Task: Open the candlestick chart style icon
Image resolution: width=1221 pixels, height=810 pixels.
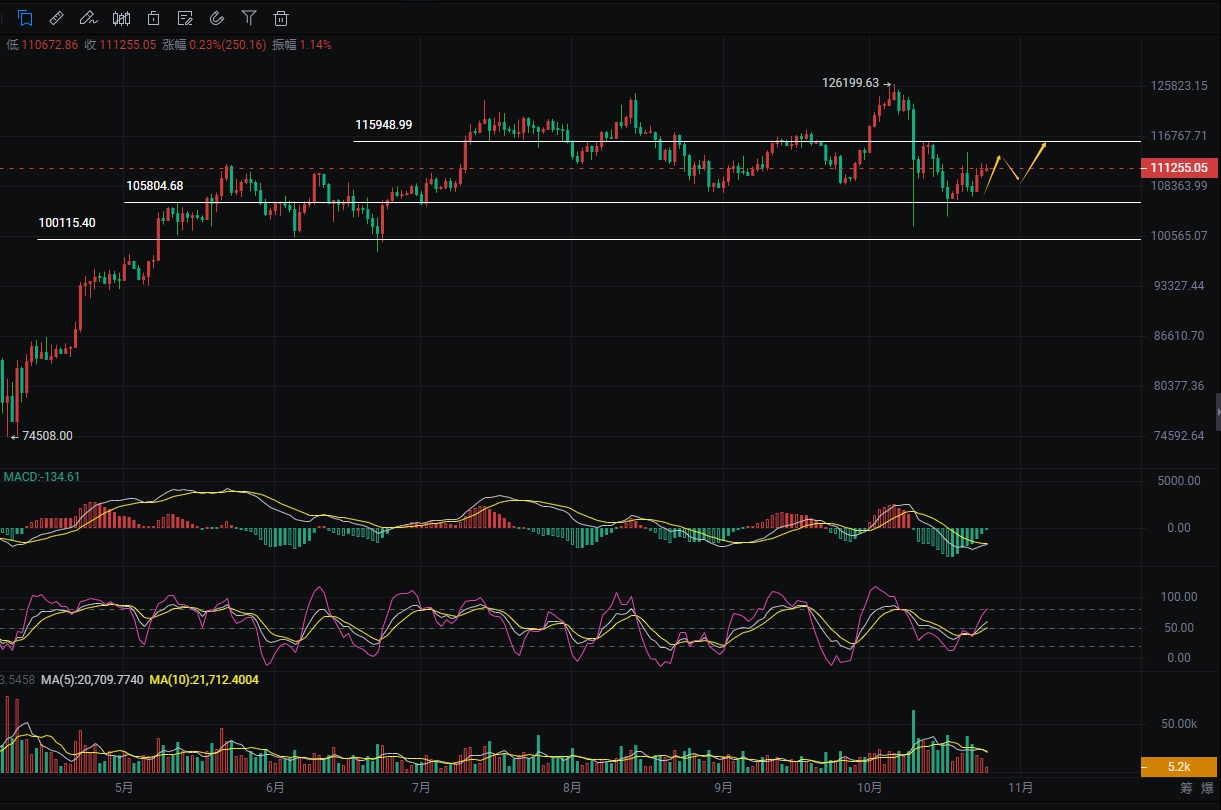Action: 121,17
